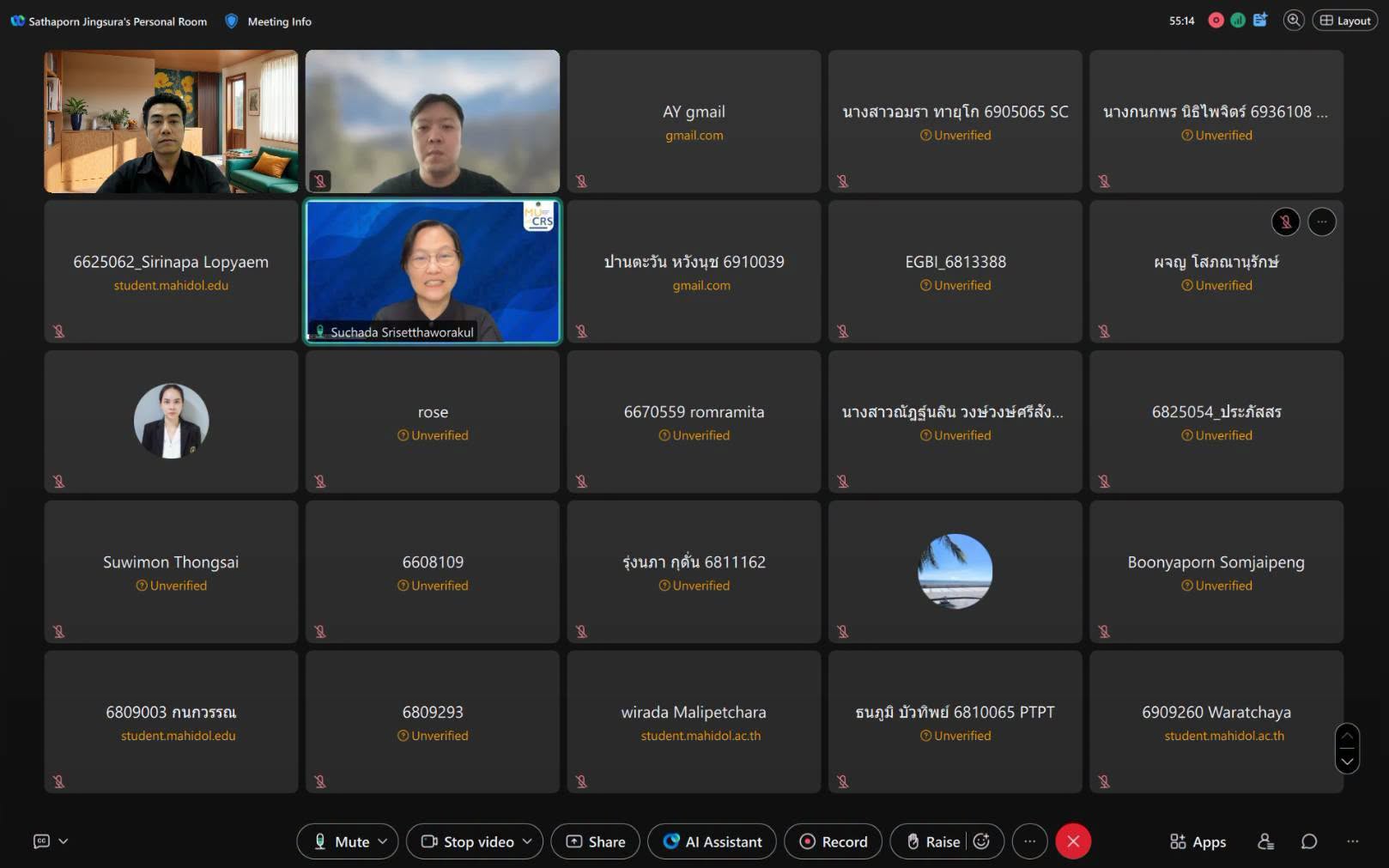1389x868 pixels.
Task: Open the chat bubble icon
Action: click(1308, 841)
